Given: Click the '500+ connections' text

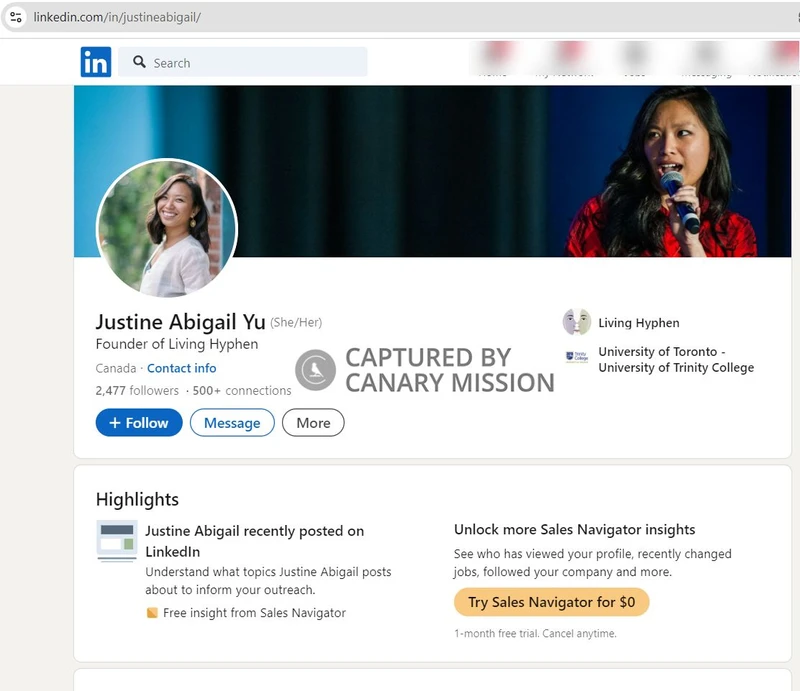Looking at the screenshot, I should coord(242,390).
